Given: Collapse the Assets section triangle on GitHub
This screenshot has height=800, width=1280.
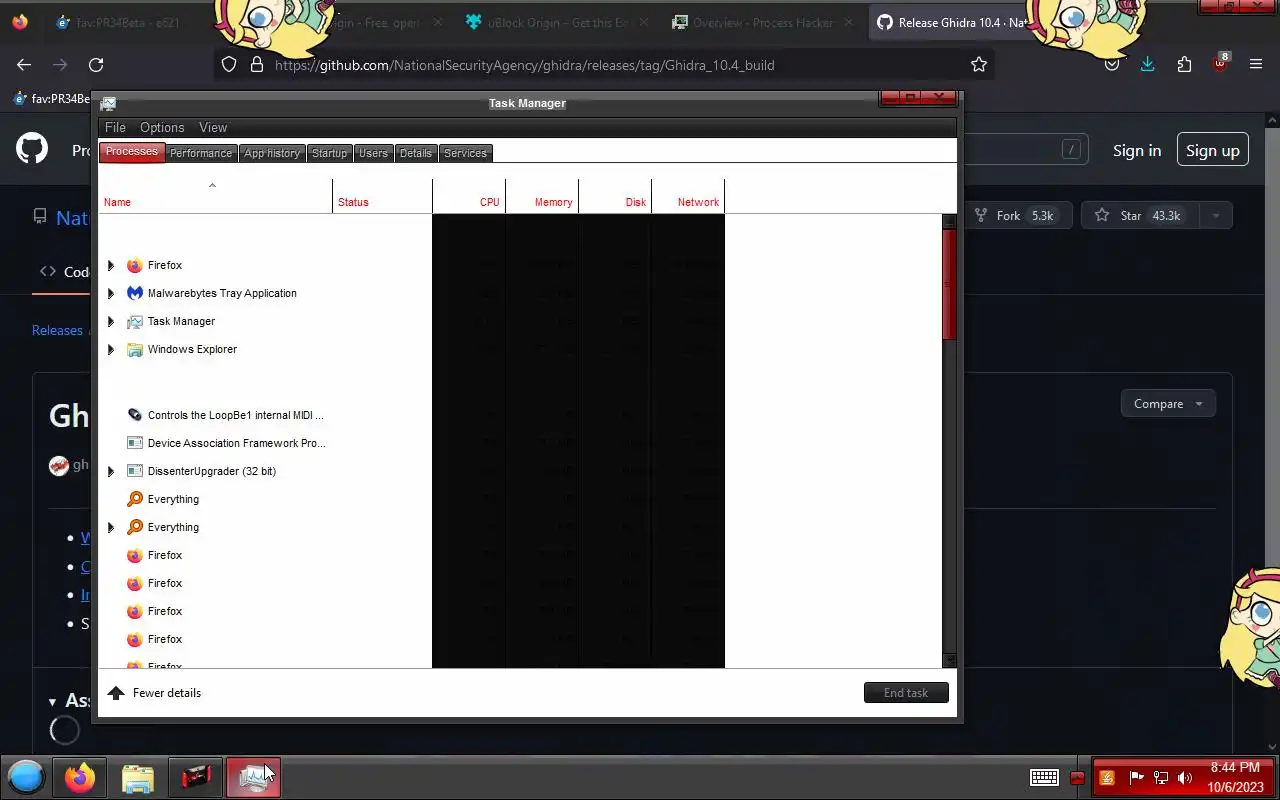Looking at the screenshot, I should (53, 701).
